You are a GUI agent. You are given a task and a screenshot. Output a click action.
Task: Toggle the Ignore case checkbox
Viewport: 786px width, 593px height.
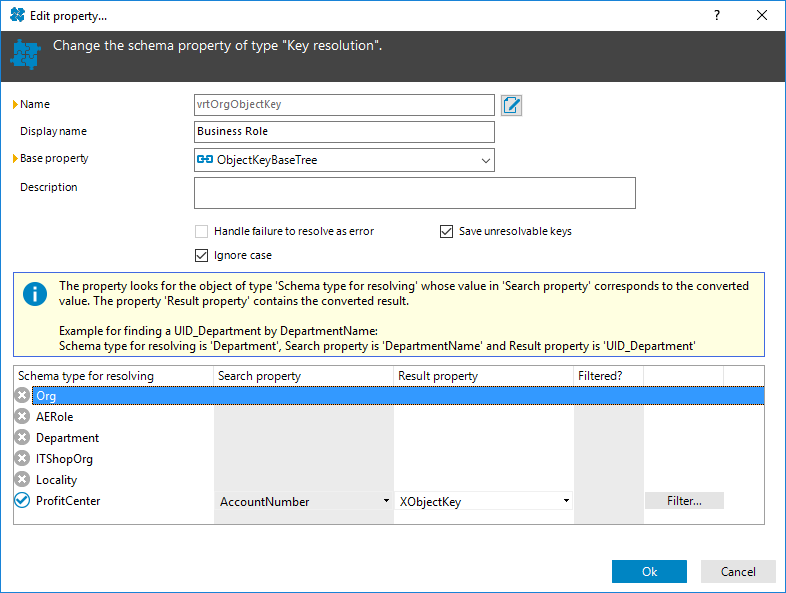click(x=202, y=255)
